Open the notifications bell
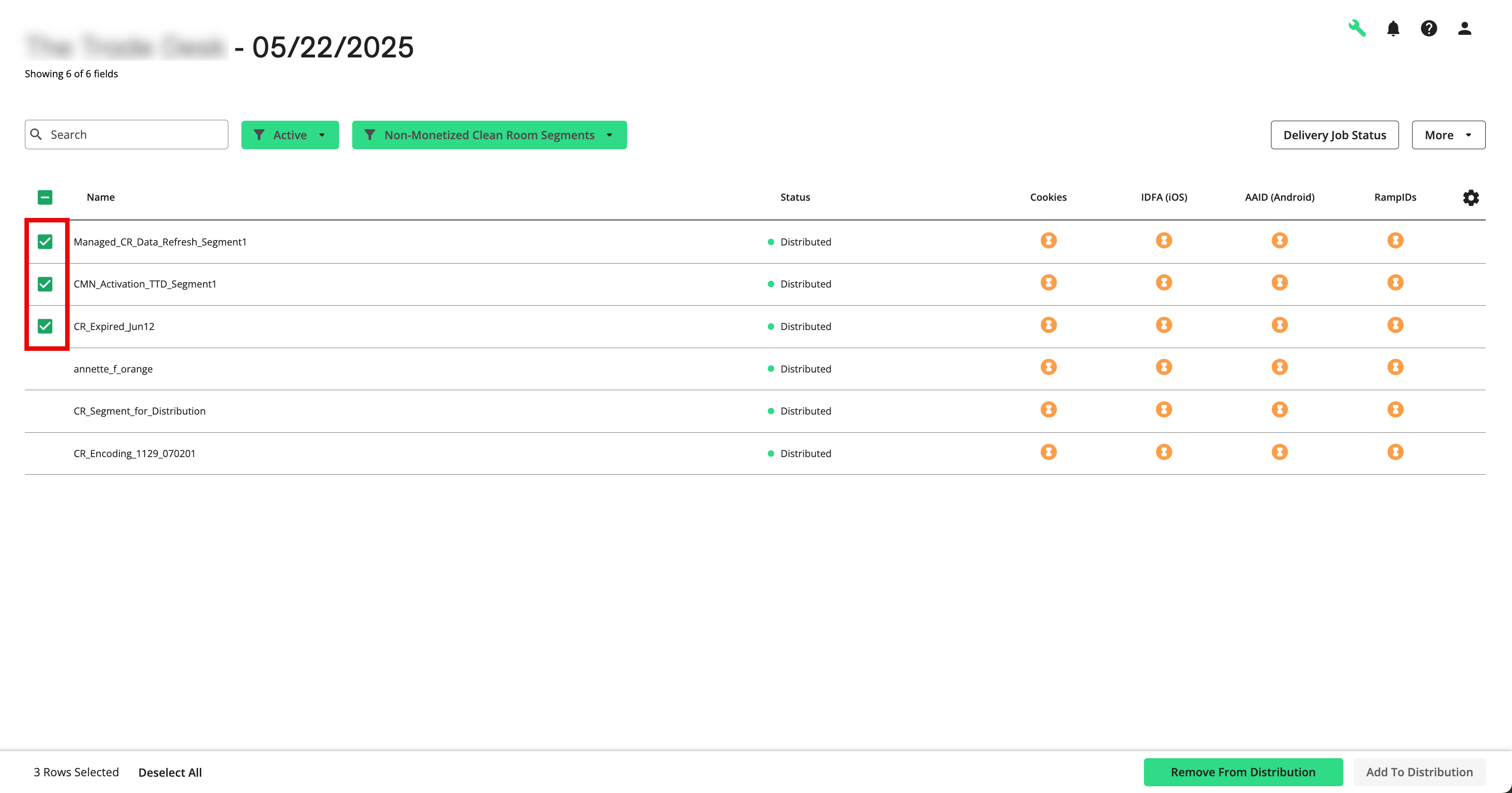This screenshot has height=793, width=1512. pyautogui.click(x=1394, y=28)
